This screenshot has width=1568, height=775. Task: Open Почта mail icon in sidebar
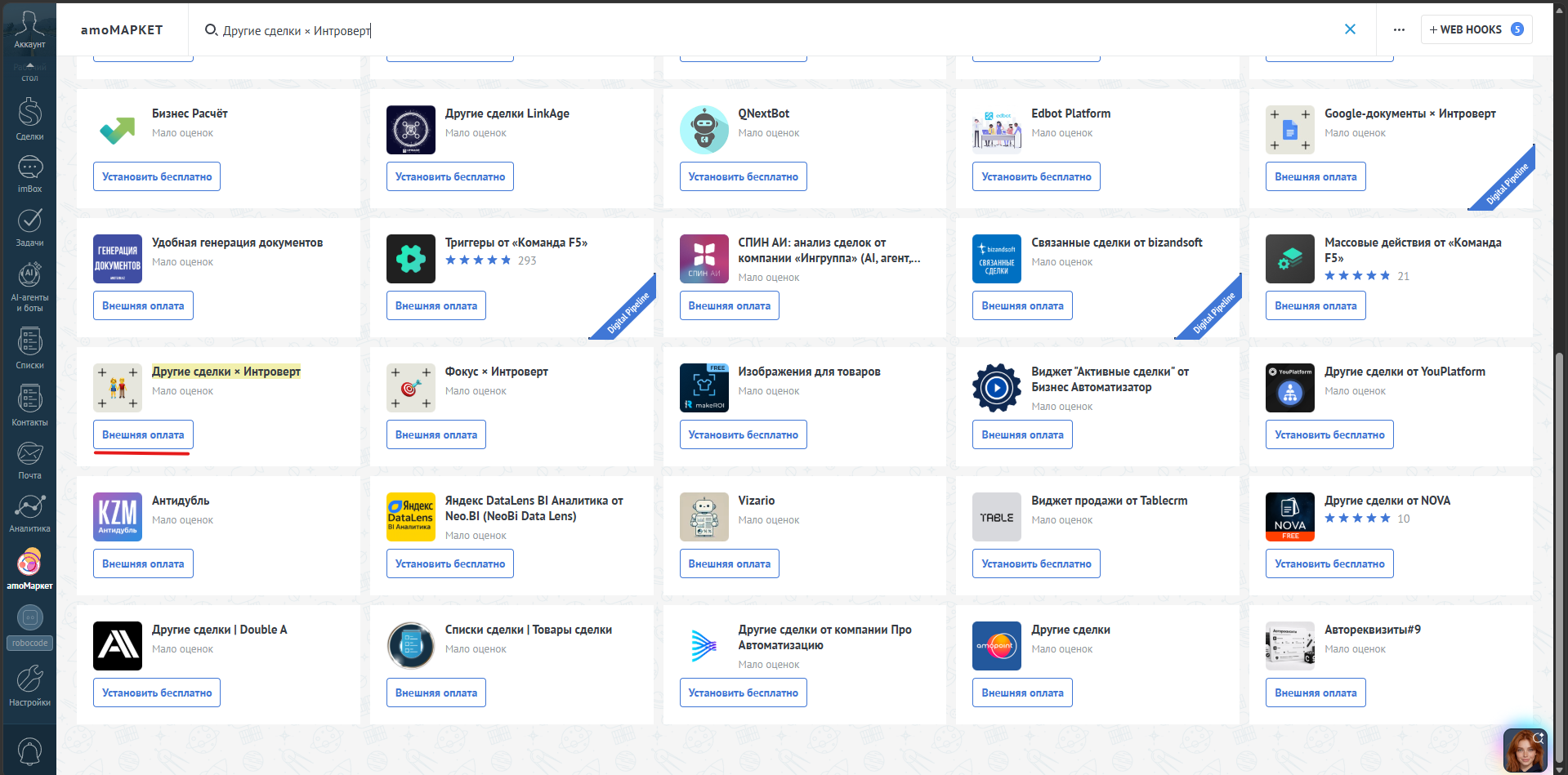[x=29, y=460]
